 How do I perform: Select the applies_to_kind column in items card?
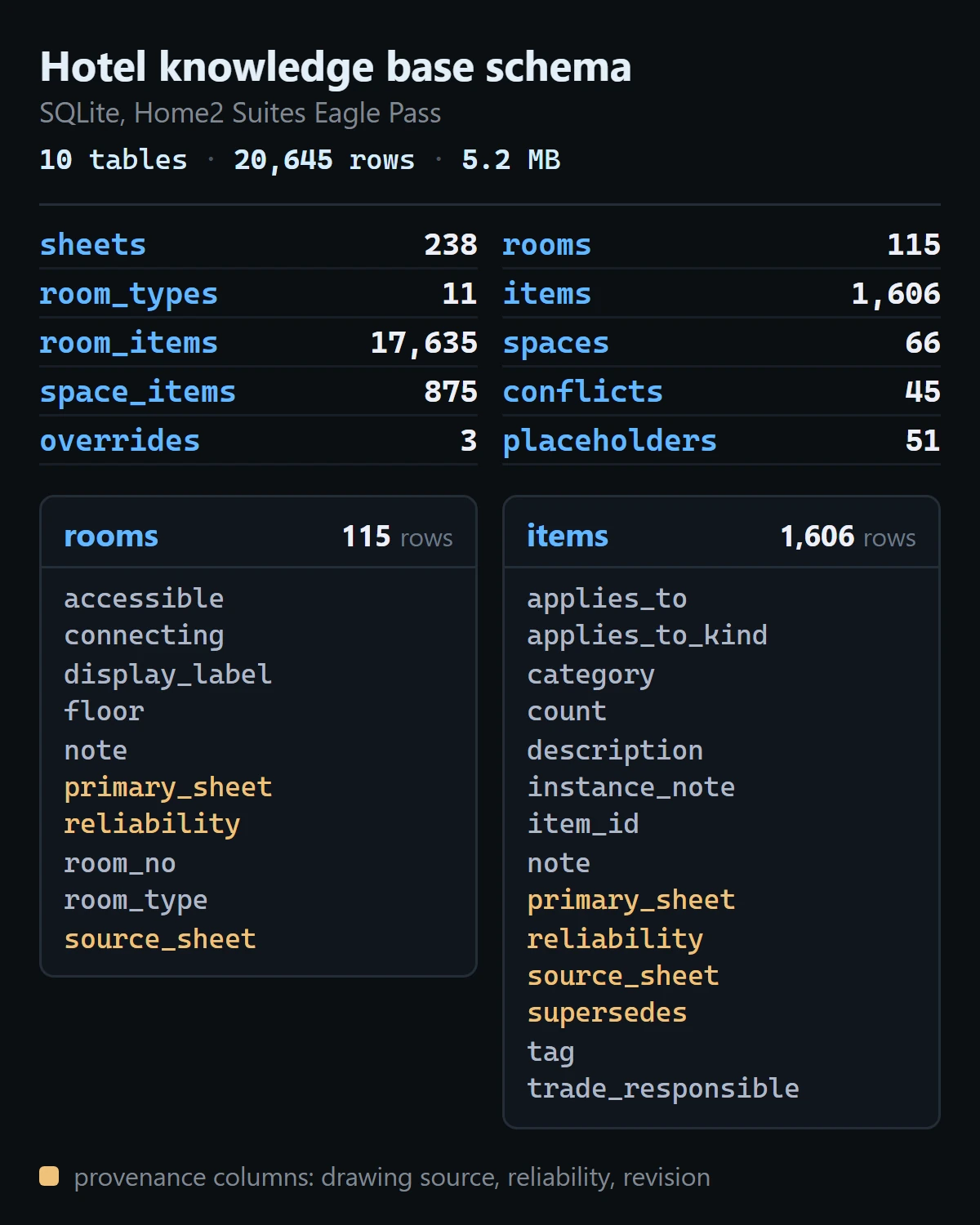pyautogui.click(x=647, y=637)
